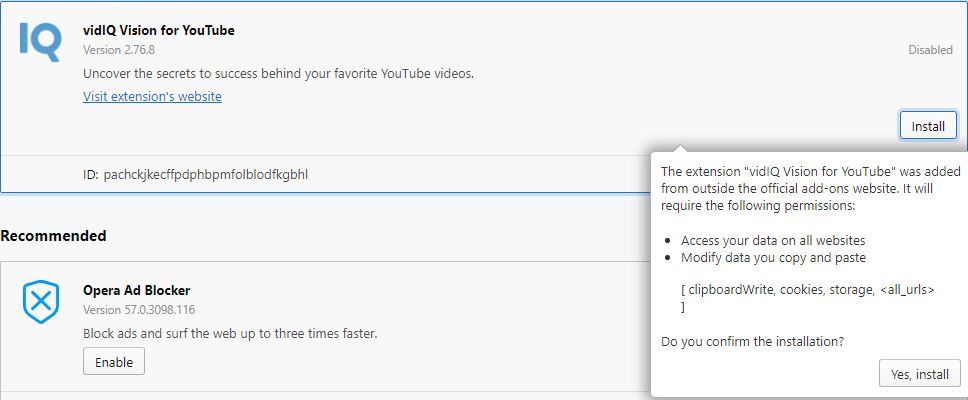Click the vidIQ Vision for YouTube title
Screen dimensions: 968x400
(x=159, y=30)
